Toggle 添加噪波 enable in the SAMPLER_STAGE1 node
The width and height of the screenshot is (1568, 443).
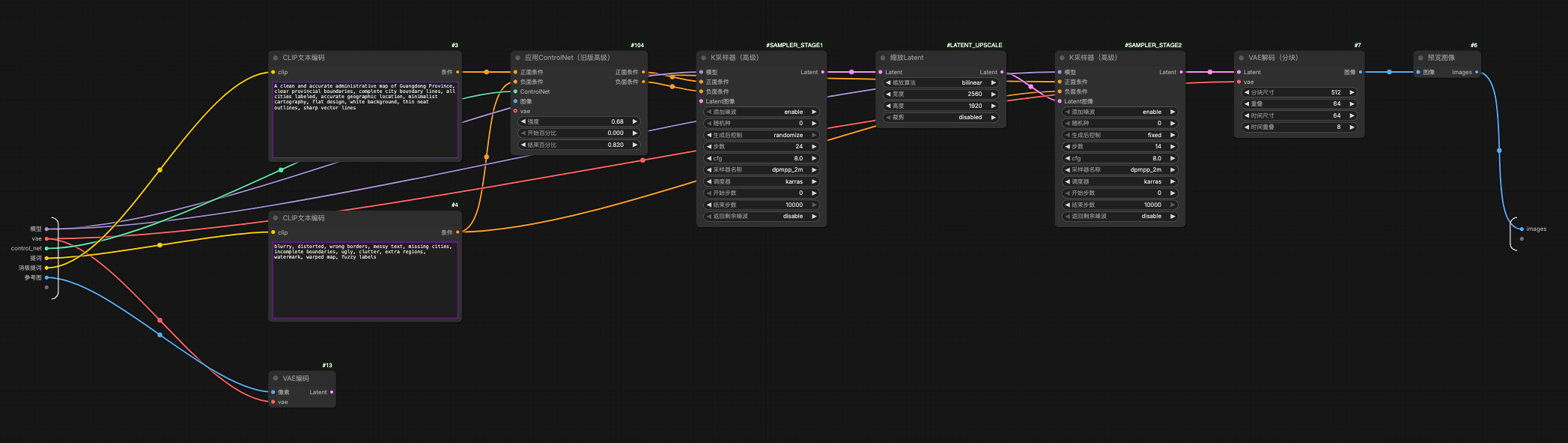point(762,112)
